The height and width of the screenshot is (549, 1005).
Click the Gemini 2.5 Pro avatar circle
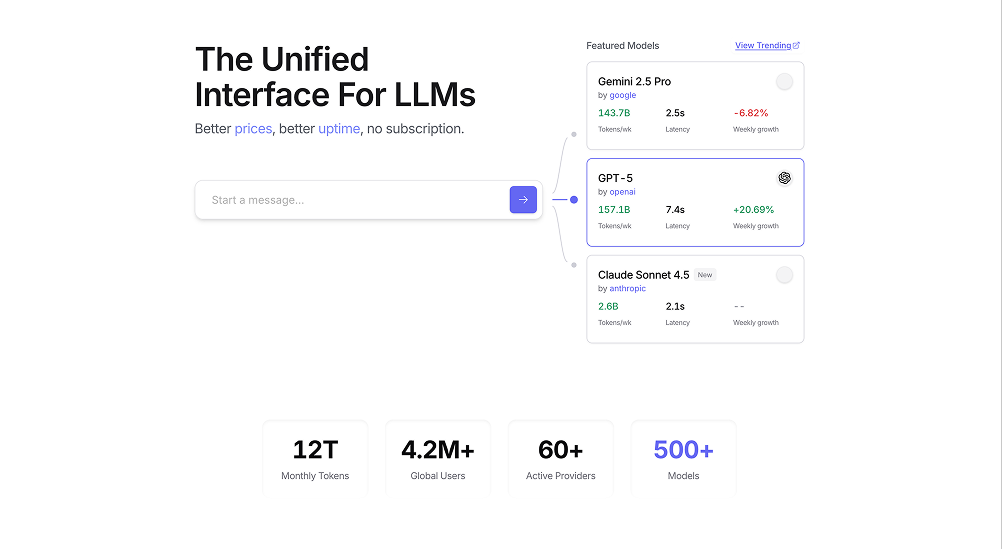point(785,82)
